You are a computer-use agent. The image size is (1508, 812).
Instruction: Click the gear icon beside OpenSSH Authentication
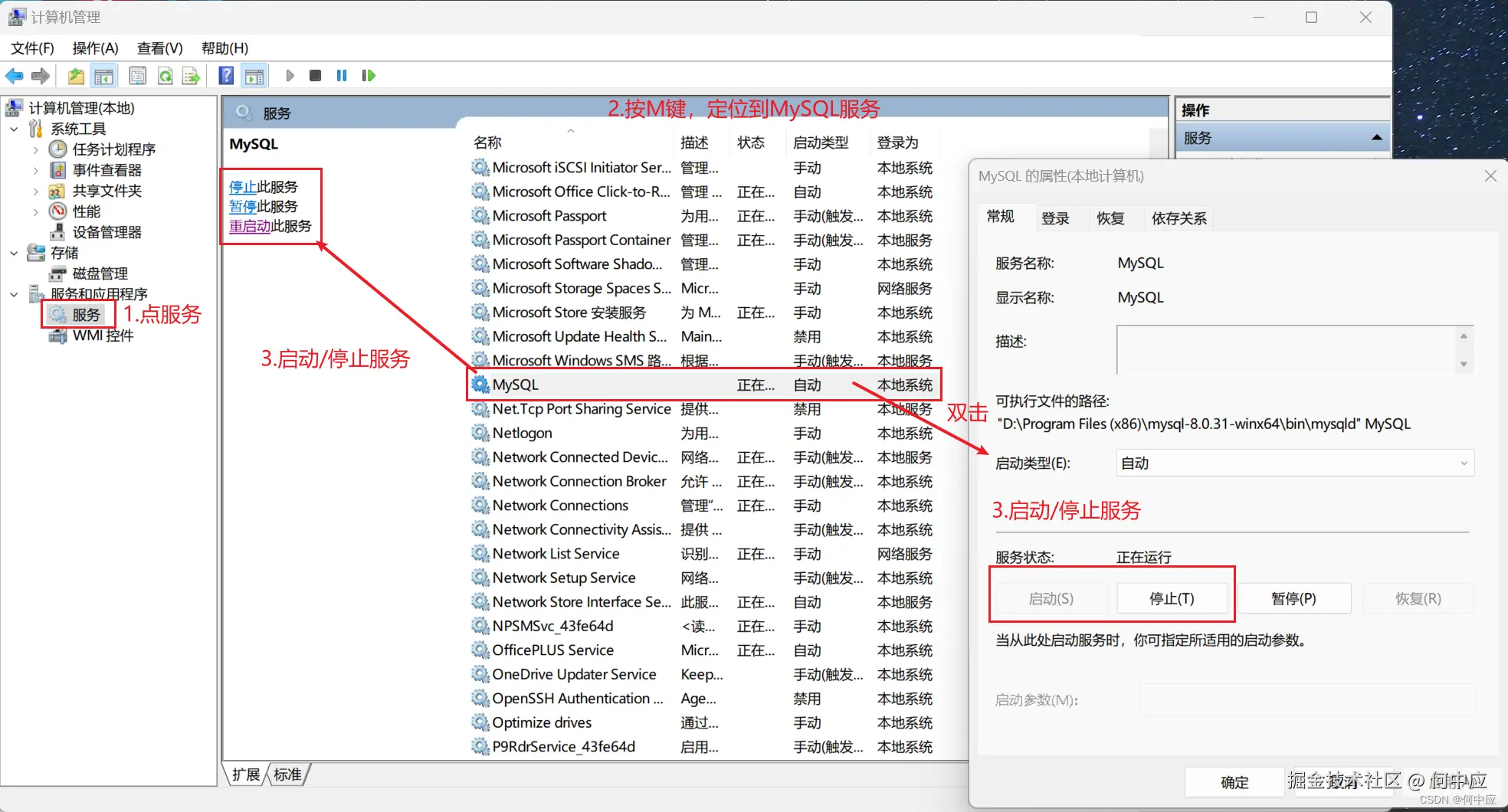[x=480, y=699]
